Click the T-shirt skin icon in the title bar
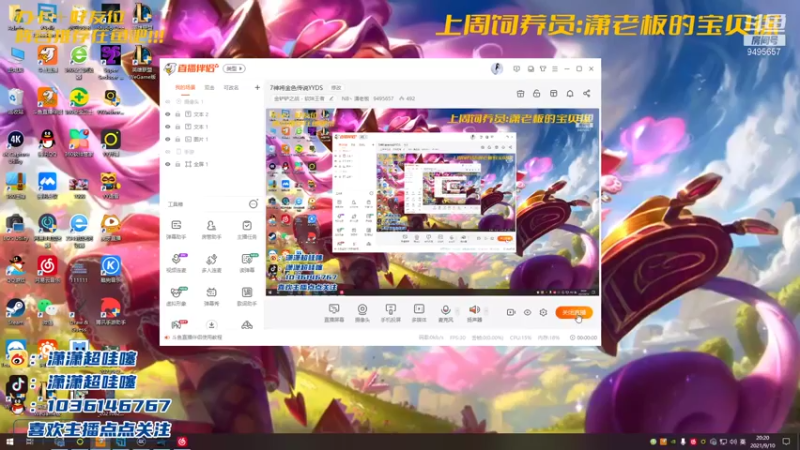The image size is (800, 450). pyautogui.click(x=543, y=68)
